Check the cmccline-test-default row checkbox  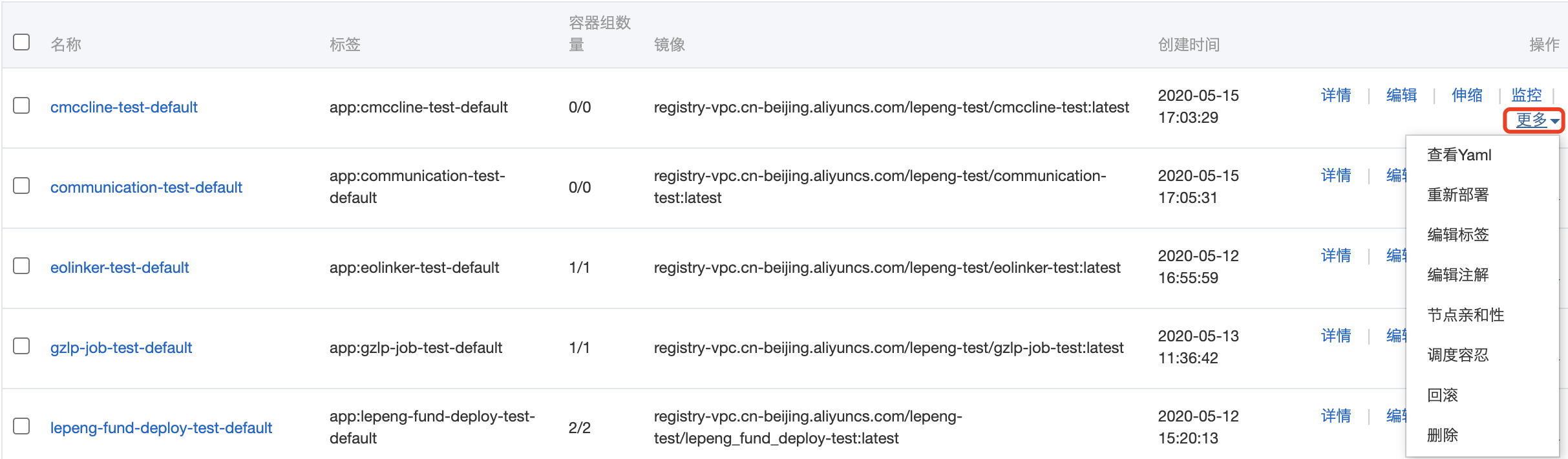[x=21, y=105]
